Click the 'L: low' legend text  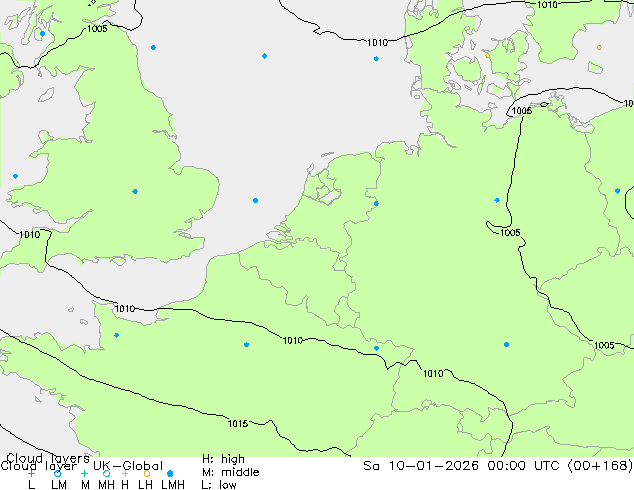tap(219, 484)
